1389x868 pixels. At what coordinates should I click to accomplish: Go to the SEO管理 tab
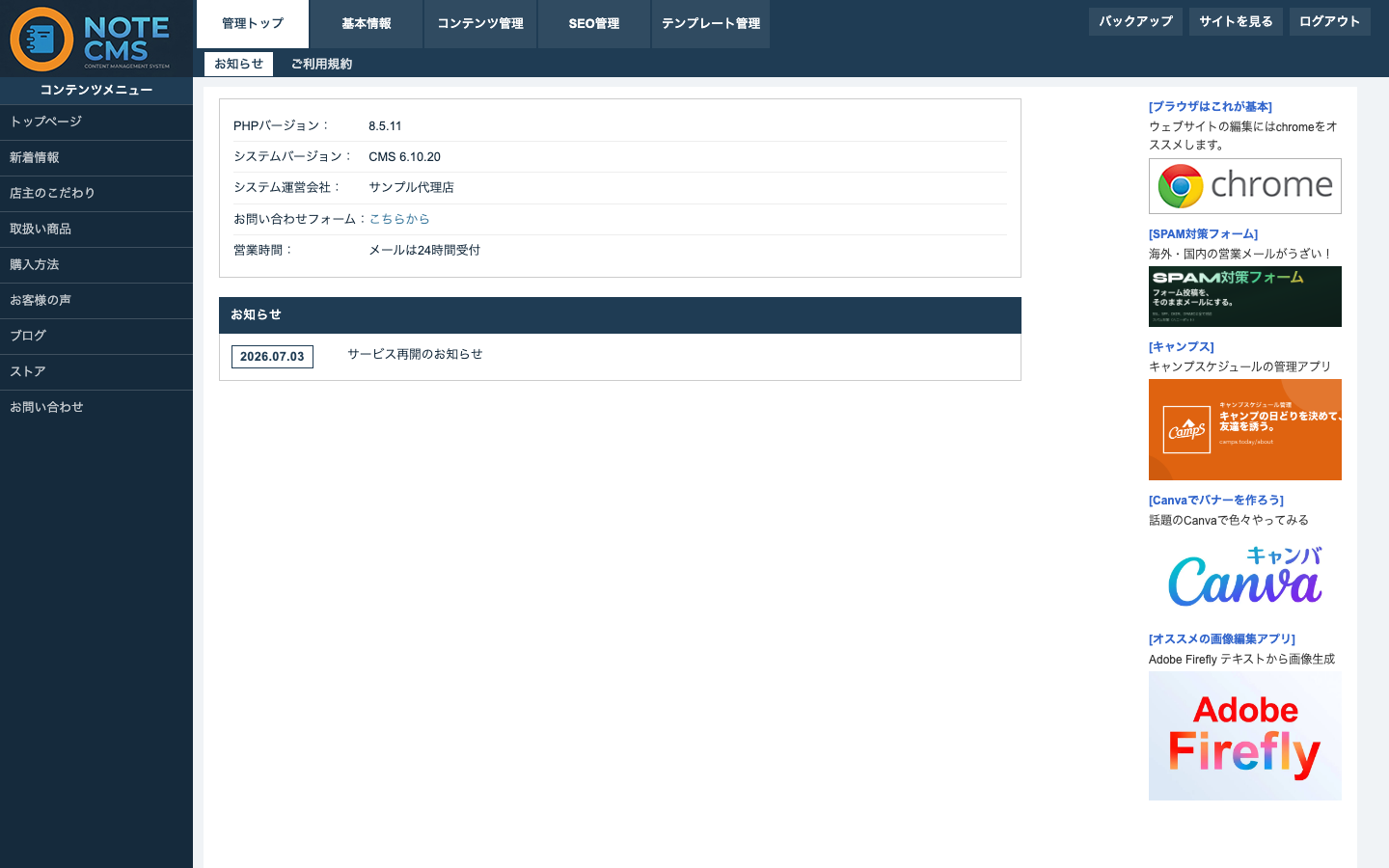tap(594, 24)
